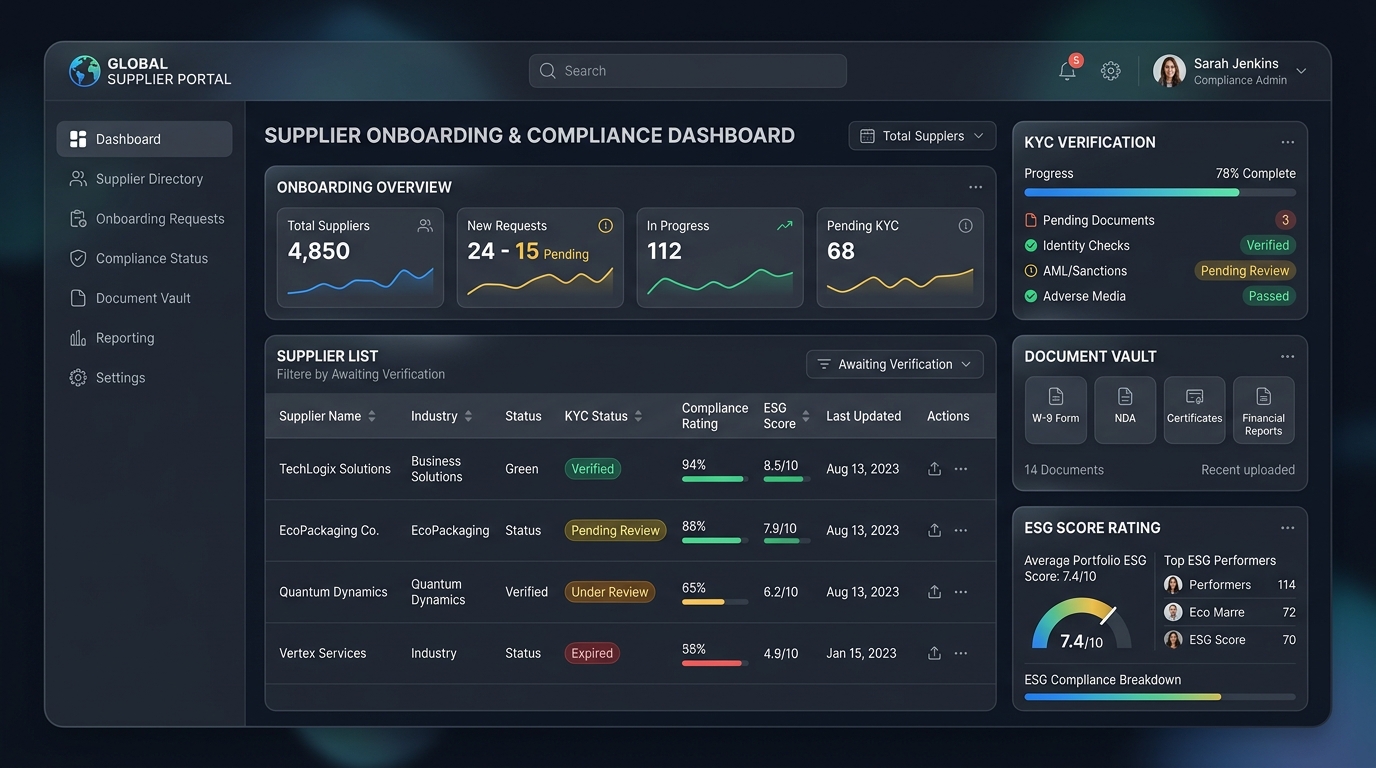This screenshot has width=1376, height=768.
Task: Click the warning icon on New Requests card
Action: pos(605,226)
